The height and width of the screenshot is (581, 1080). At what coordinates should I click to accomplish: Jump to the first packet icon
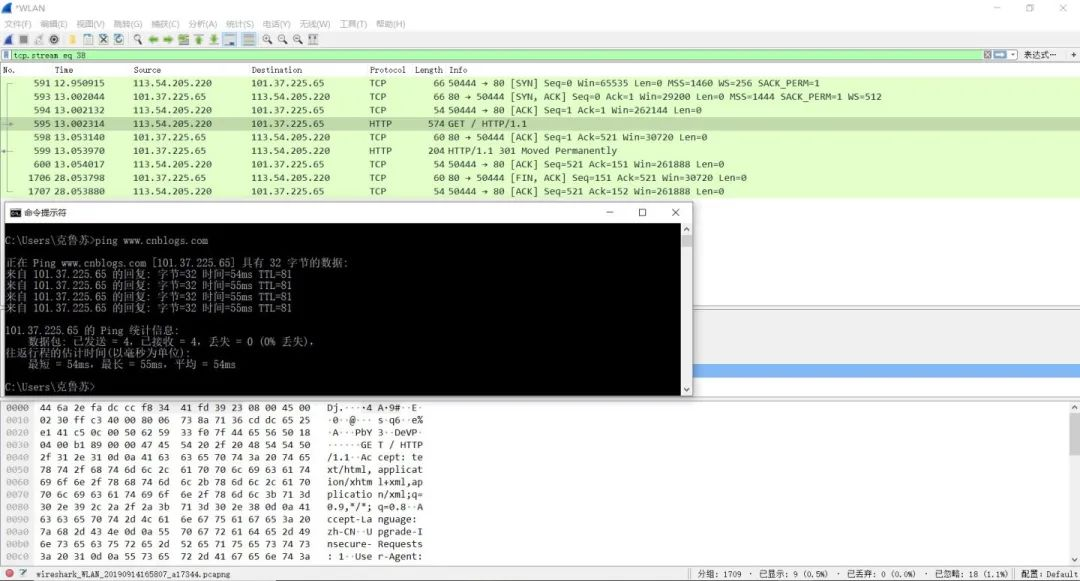tap(198, 39)
